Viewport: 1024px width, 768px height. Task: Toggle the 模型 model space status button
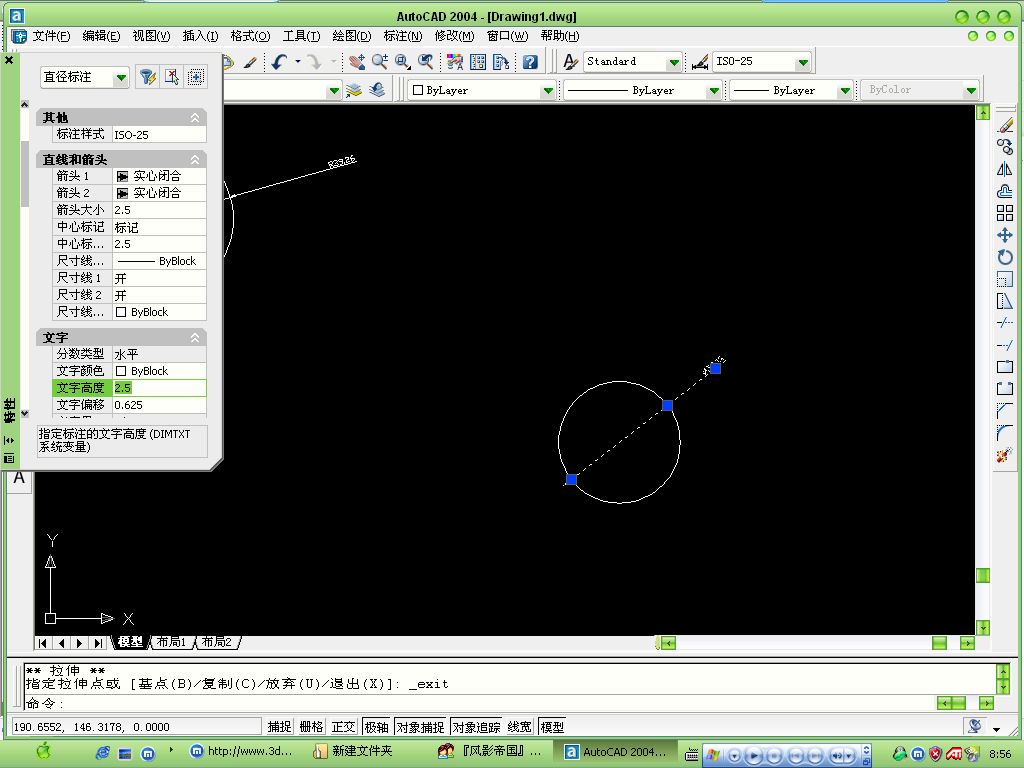[552, 726]
